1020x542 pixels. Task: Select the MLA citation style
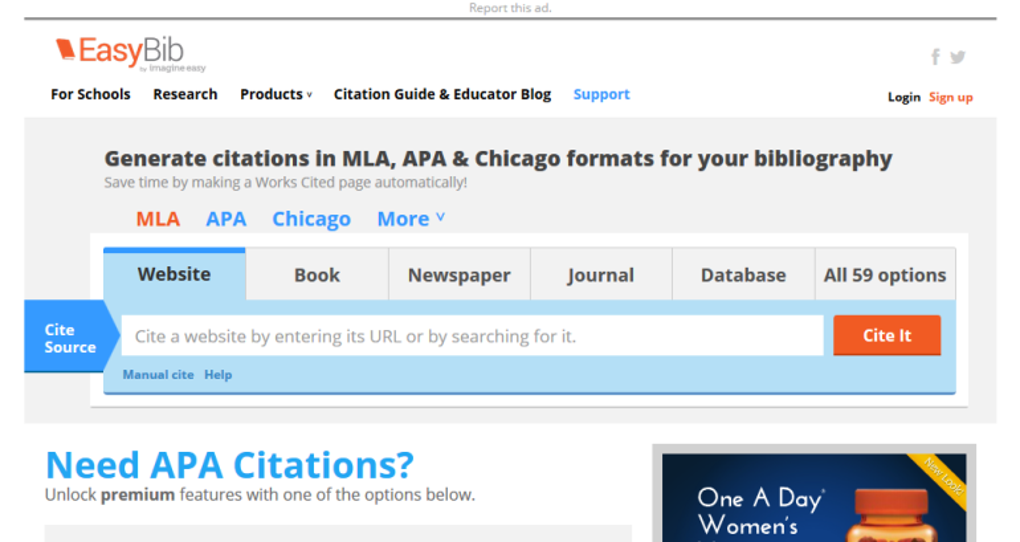click(158, 219)
